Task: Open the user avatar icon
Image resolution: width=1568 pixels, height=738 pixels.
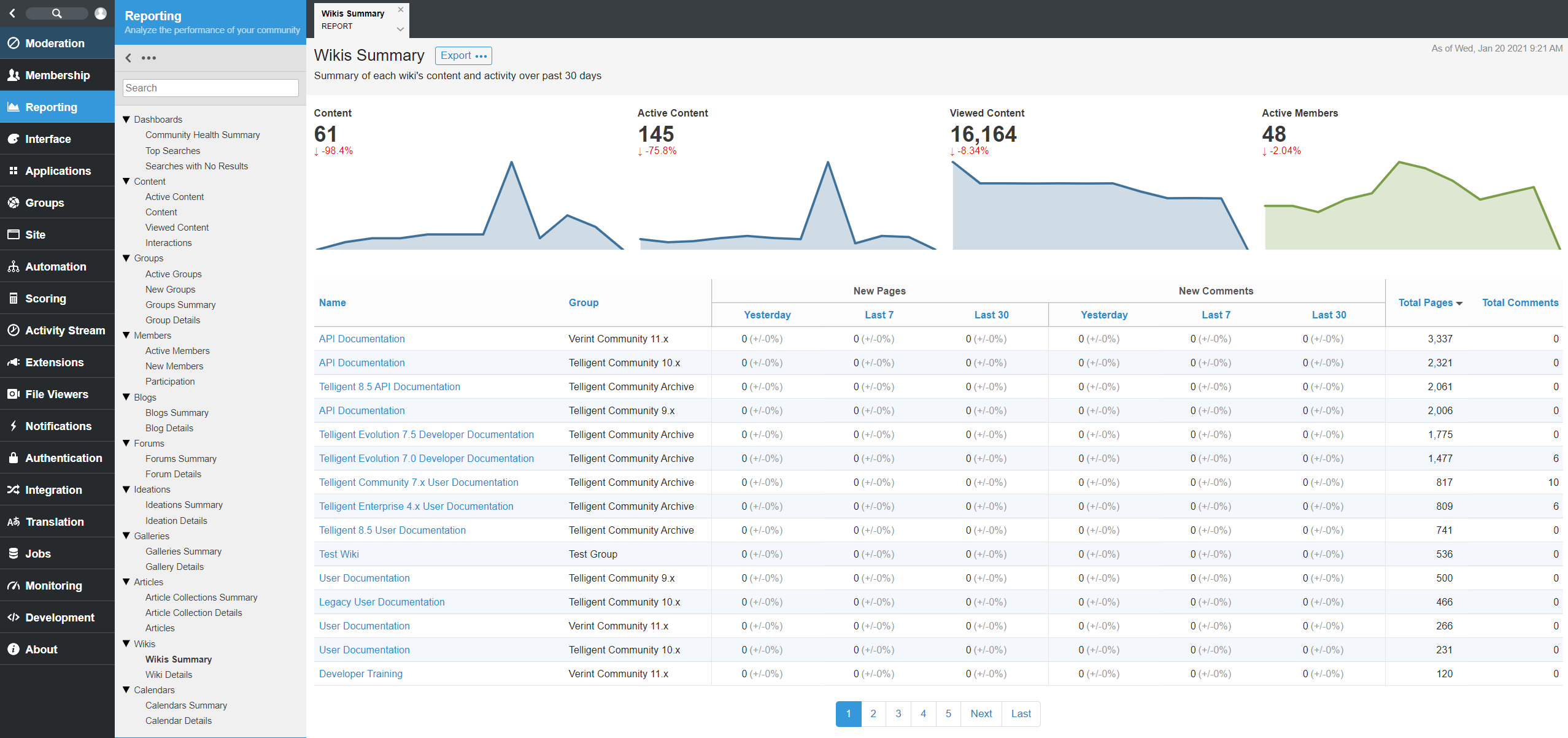Action: pos(101,13)
